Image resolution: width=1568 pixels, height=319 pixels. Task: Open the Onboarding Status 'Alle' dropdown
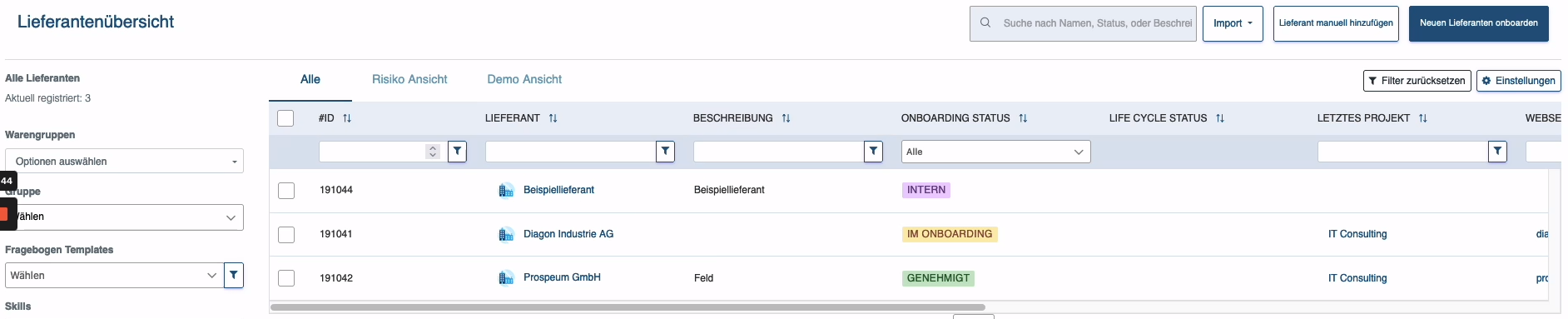(995, 152)
